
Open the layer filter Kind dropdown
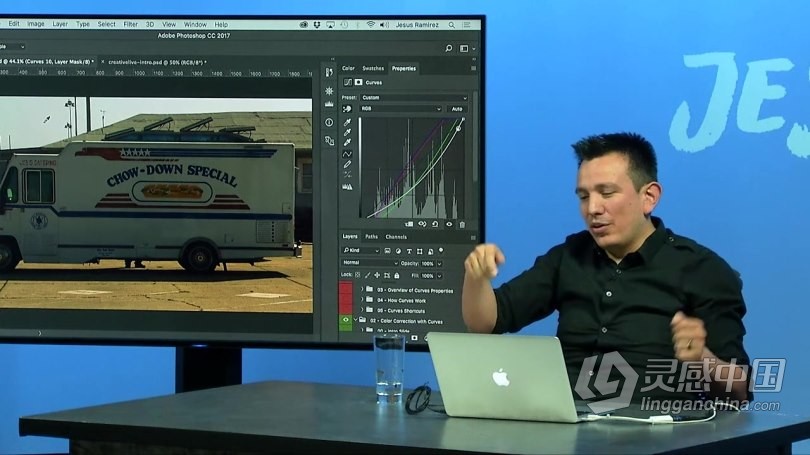click(361, 250)
